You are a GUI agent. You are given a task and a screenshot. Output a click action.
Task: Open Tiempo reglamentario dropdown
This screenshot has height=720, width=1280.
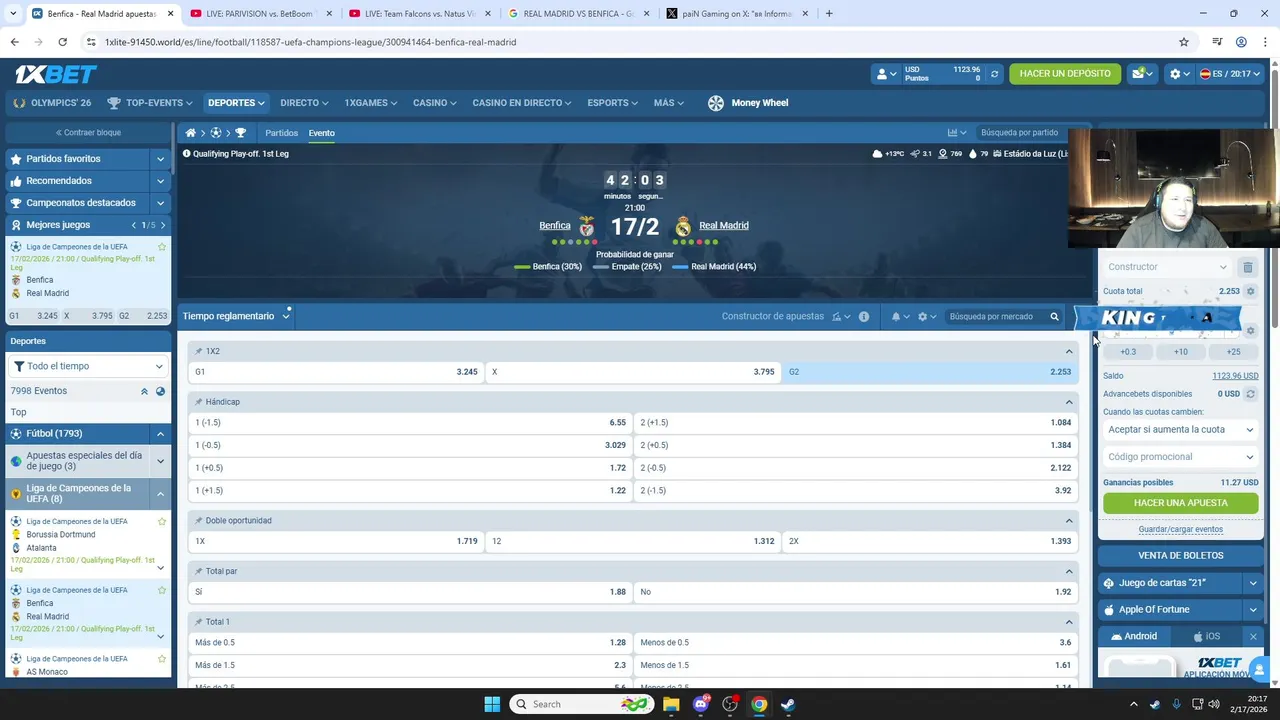236,316
